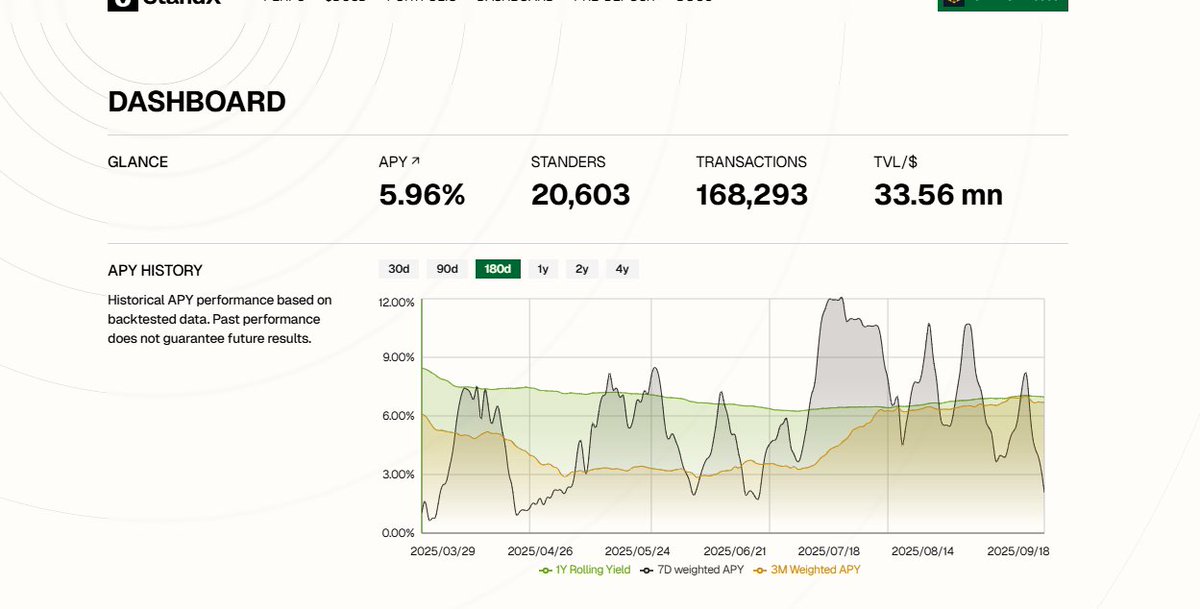Click the GLANCE section label
The image size is (1200, 609).
click(138, 162)
